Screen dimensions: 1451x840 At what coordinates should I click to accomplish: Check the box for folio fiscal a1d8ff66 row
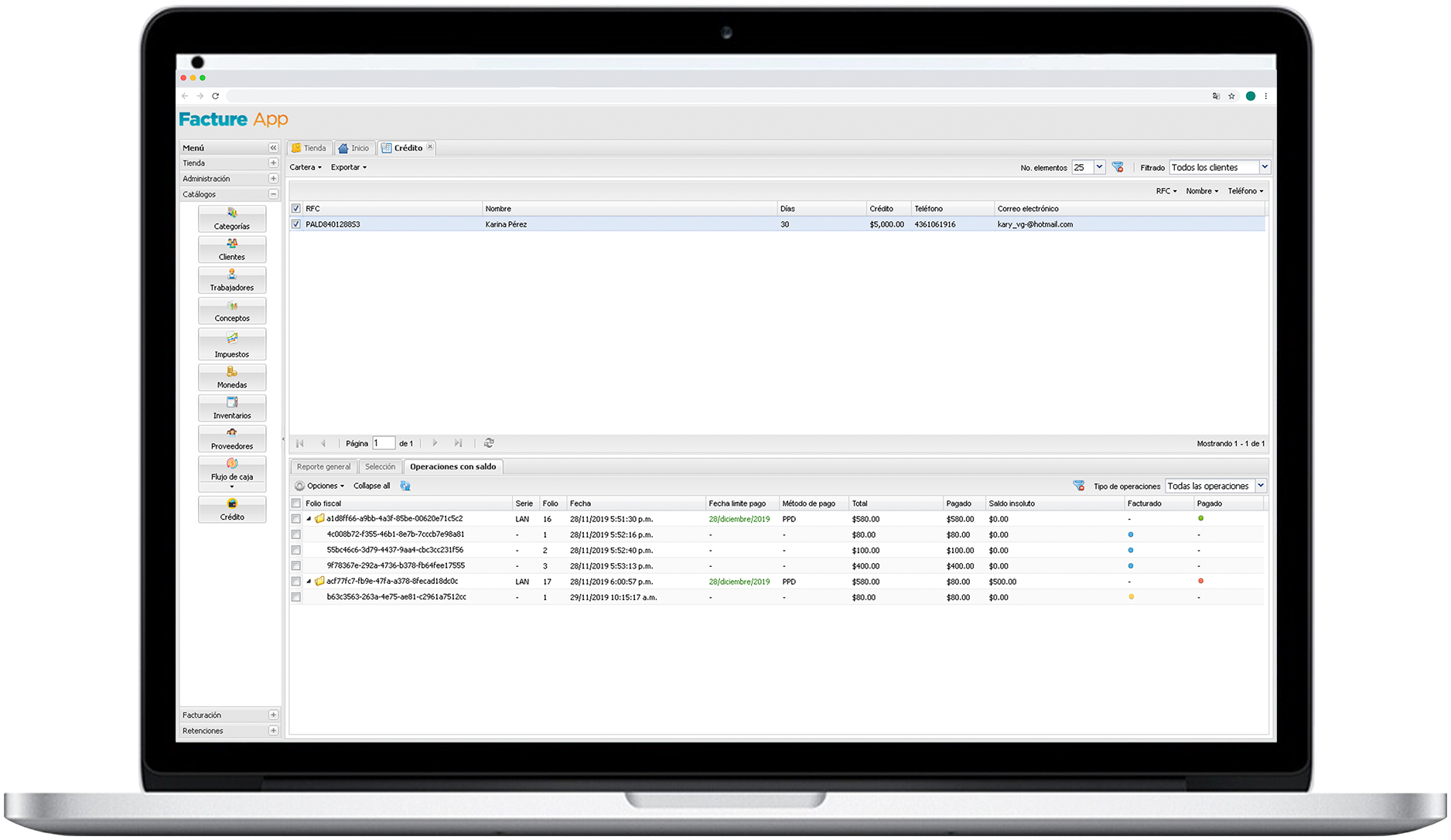pos(296,519)
